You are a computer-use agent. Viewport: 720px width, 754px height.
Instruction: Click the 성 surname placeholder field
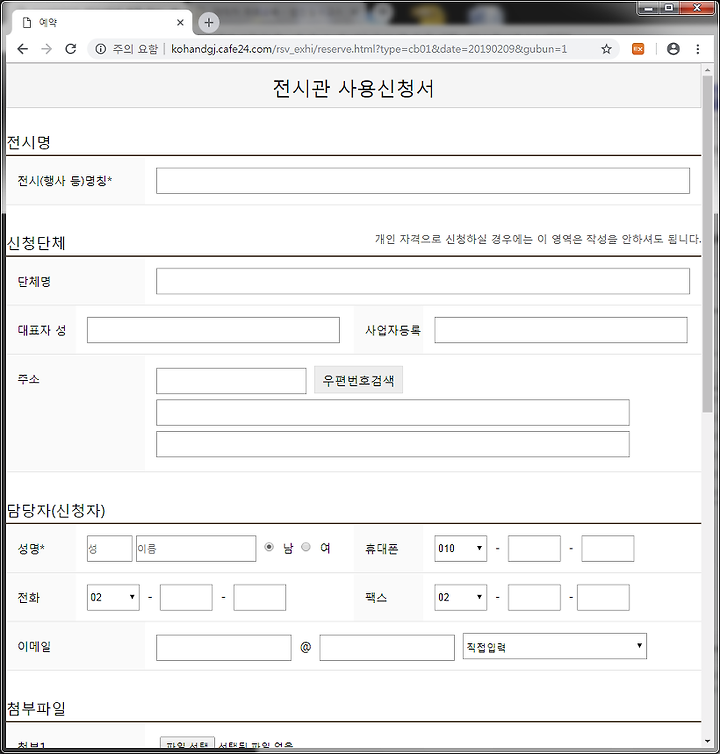tap(110, 549)
